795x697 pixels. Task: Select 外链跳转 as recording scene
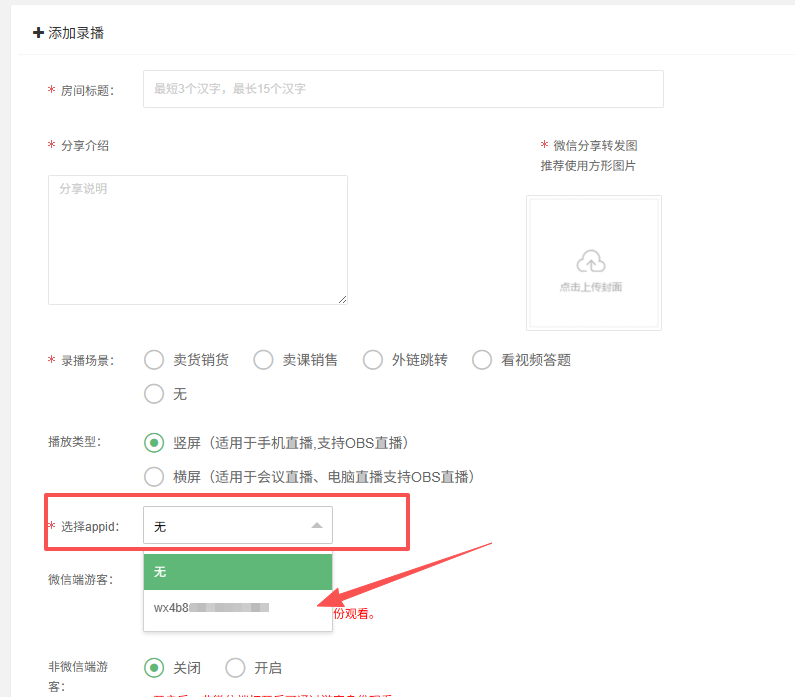pos(373,360)
